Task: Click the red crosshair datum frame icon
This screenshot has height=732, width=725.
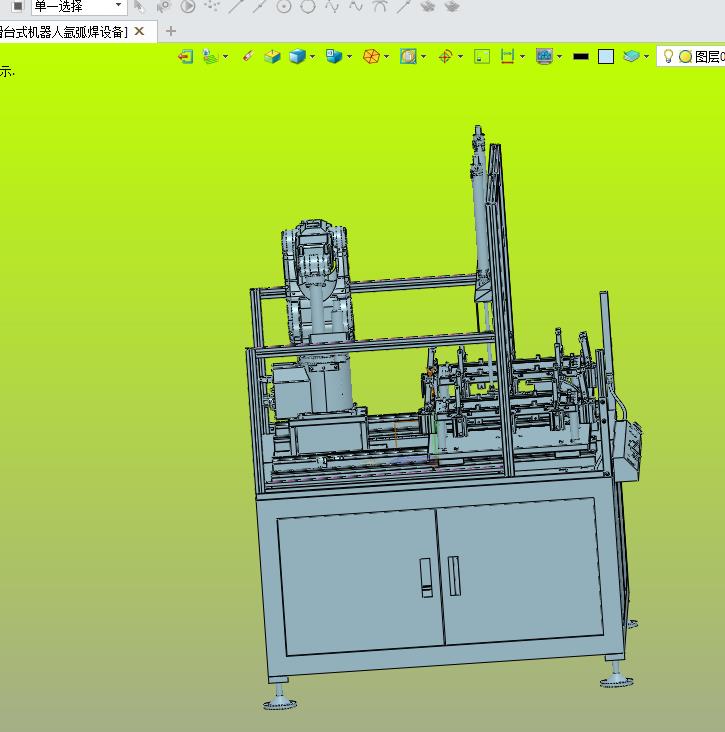Action: click(x=445, y=57)
